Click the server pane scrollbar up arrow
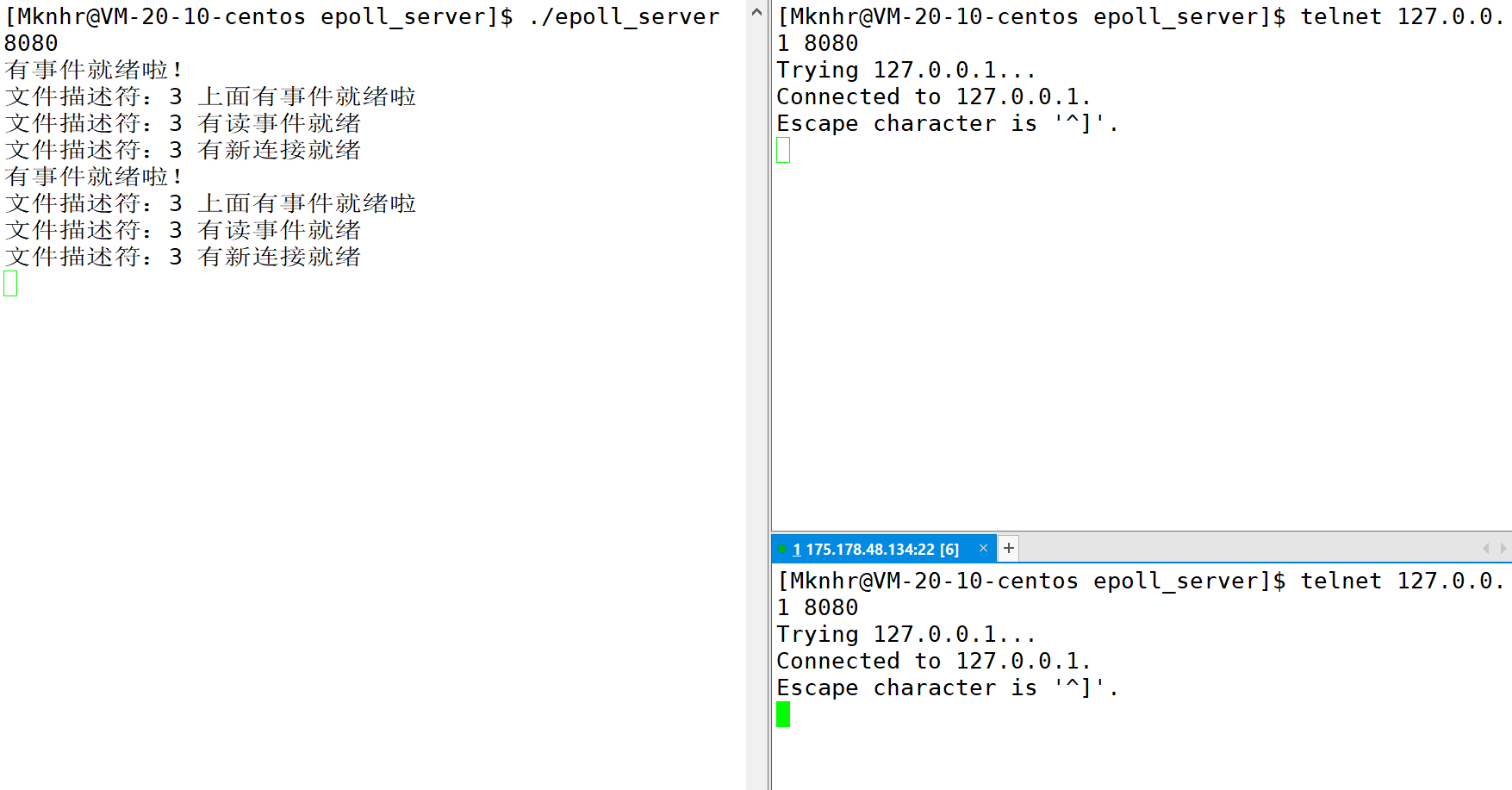 756,12
